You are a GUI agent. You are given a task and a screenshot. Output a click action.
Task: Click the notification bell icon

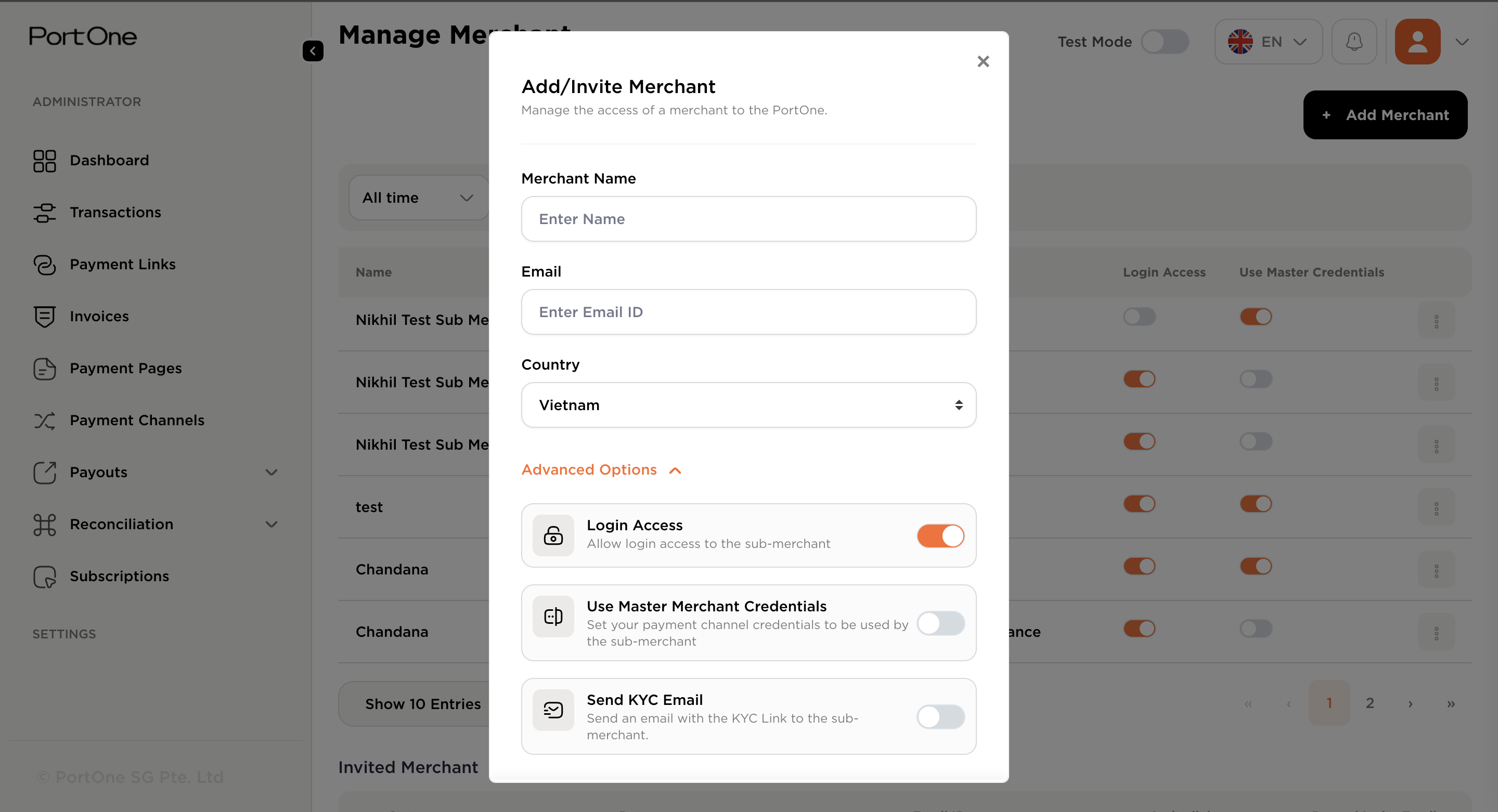click(1354, 42)
